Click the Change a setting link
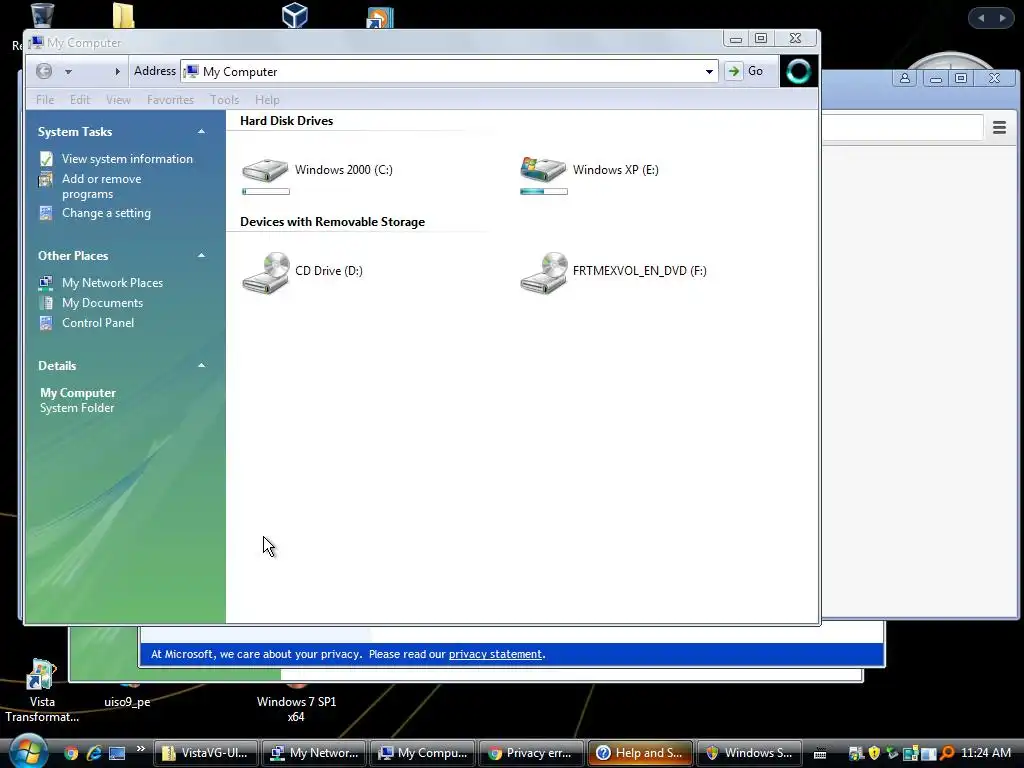This screenshot has height=768, width=1024. (106, 213)
